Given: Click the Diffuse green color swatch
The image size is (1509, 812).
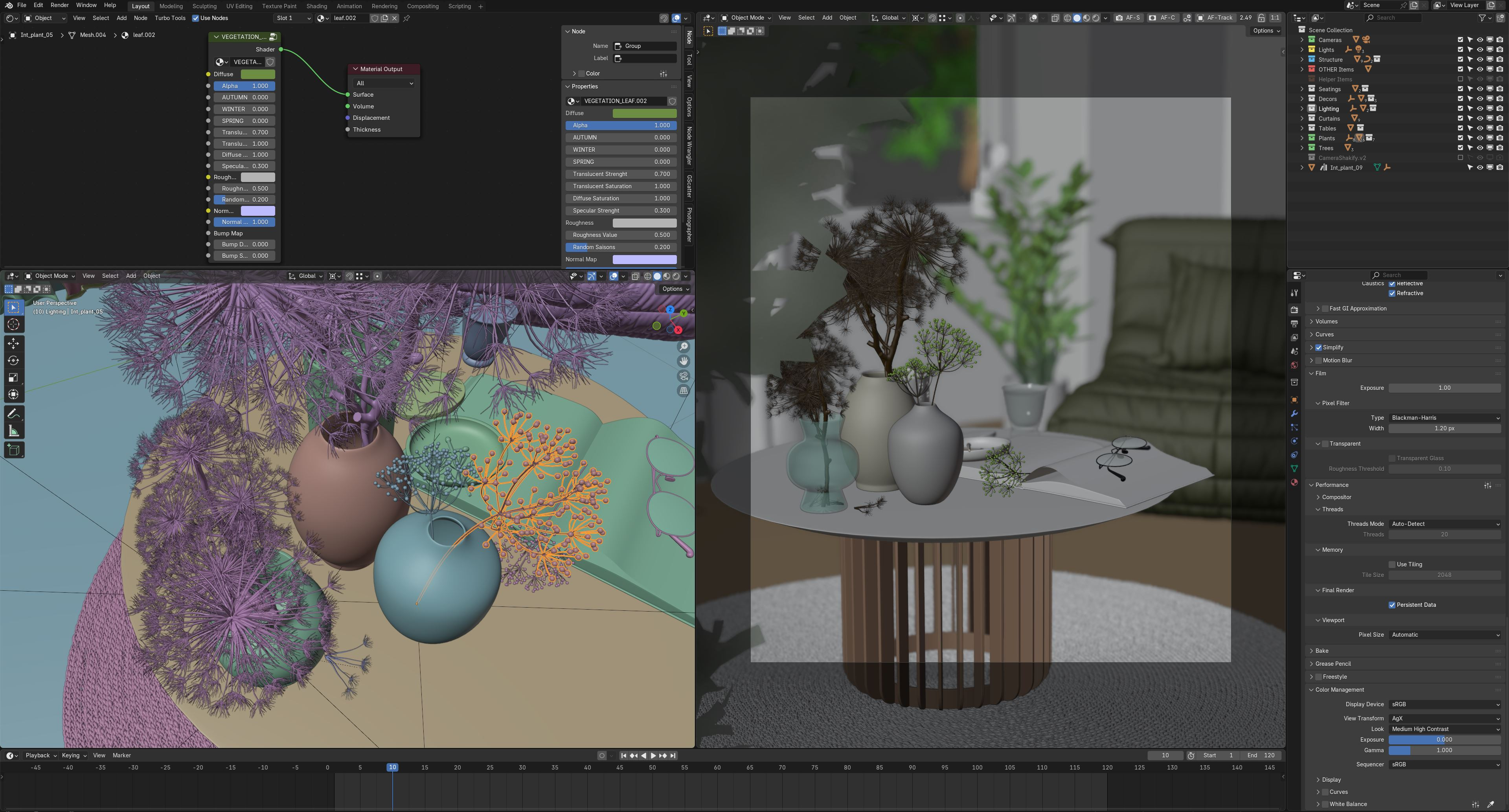Looking at the screenshot, I should coord(258,74).
